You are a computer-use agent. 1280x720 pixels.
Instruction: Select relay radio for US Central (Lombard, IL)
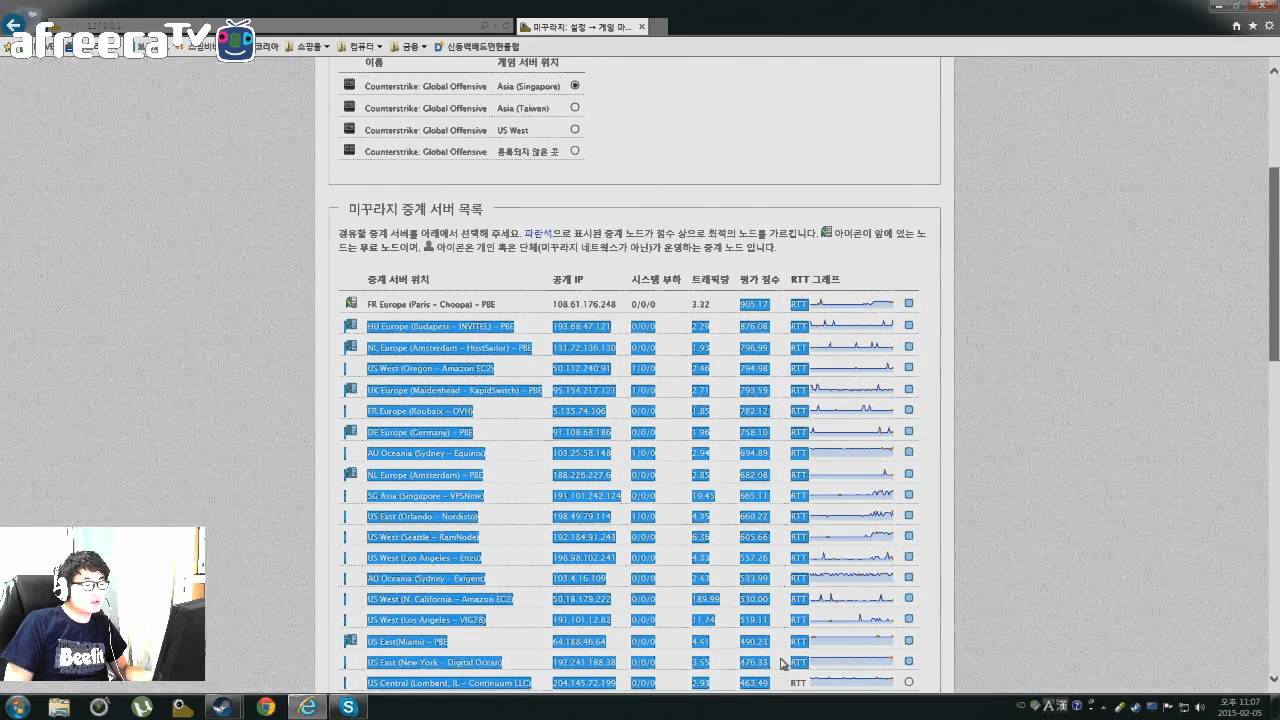click(x=909, y=682)
